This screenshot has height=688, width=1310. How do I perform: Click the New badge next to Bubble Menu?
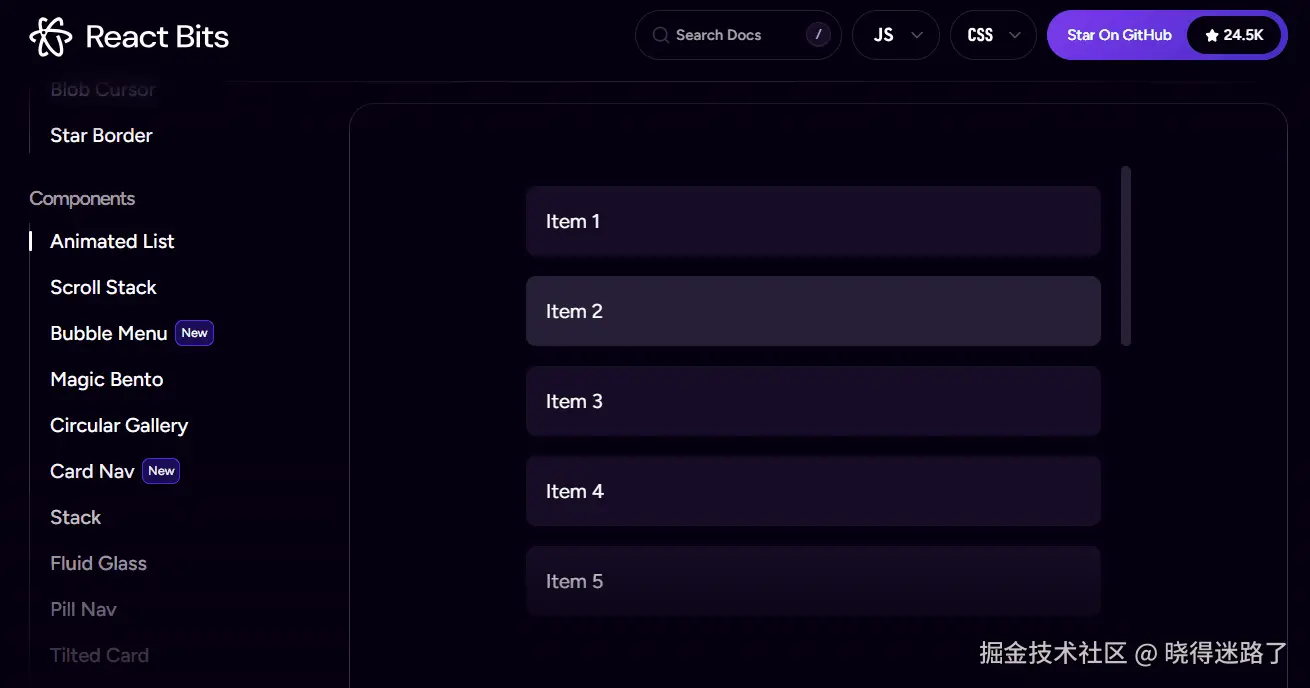195,333
